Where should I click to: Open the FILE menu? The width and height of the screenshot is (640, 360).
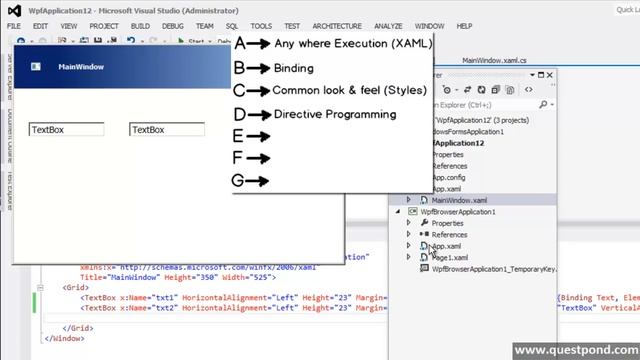click(x=13, y=26)
